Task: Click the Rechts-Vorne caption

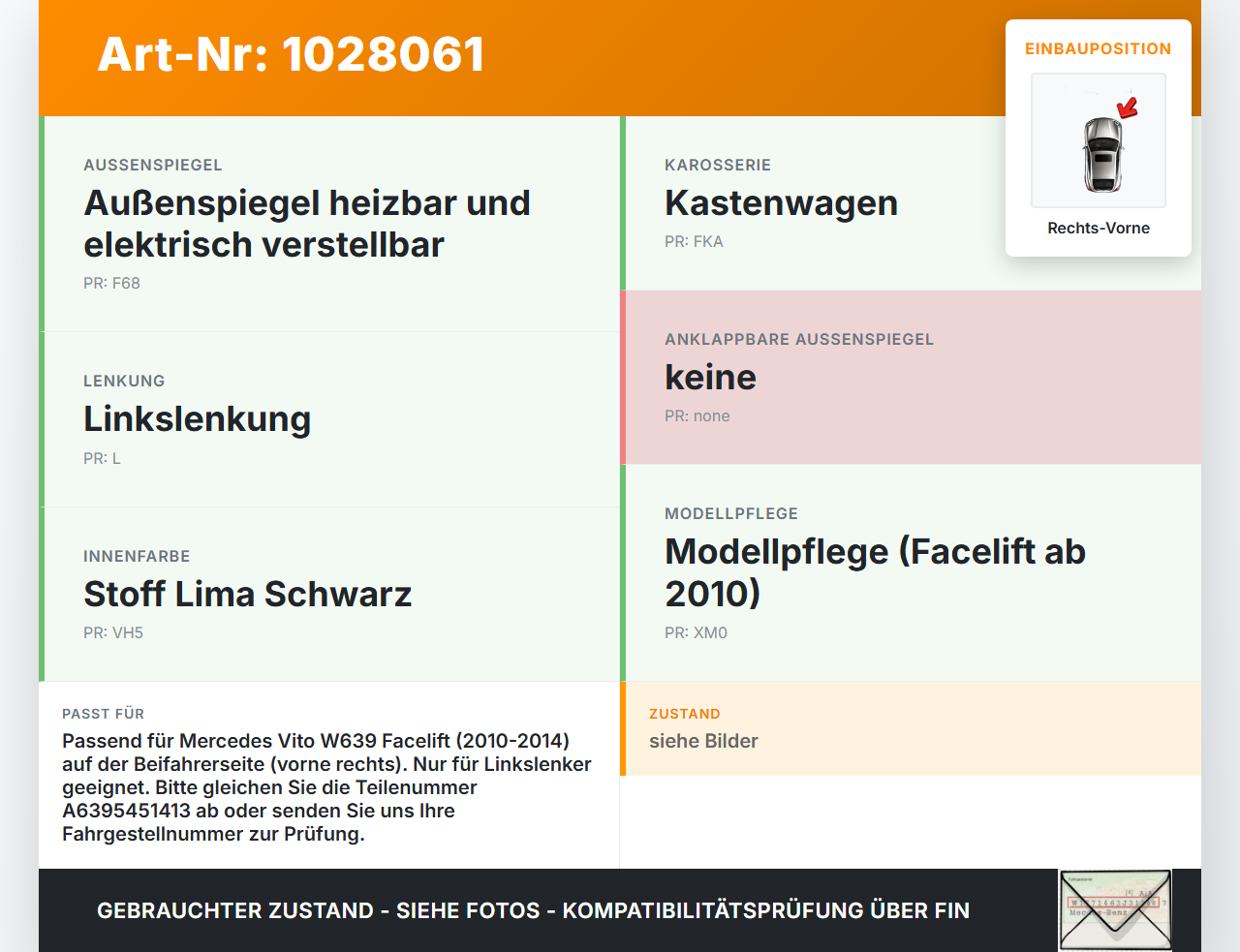Action: click(1099, 228)
